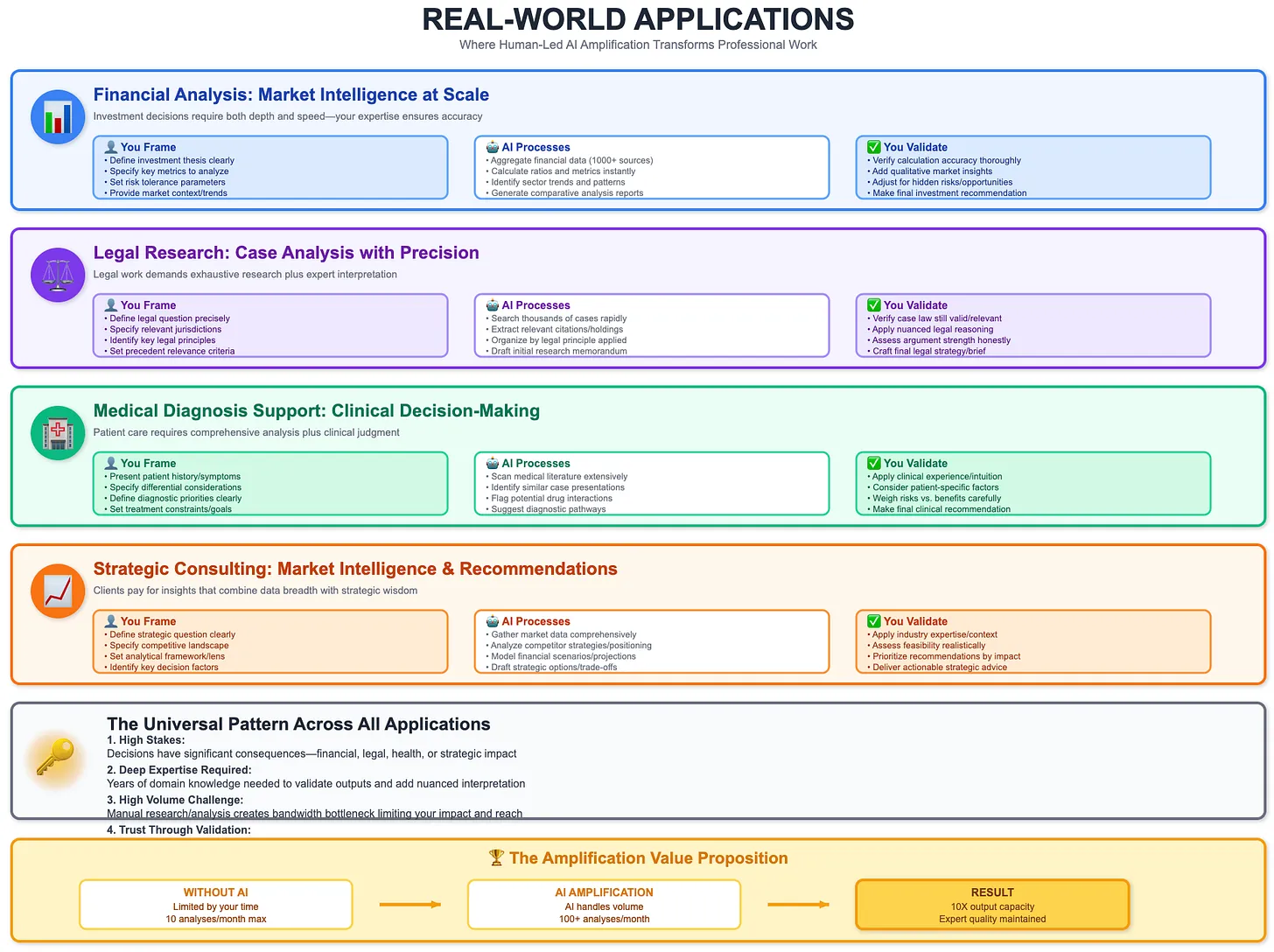Select the scales of justice Legal Research icon
Screen dimensions: 1274x952
57,275
